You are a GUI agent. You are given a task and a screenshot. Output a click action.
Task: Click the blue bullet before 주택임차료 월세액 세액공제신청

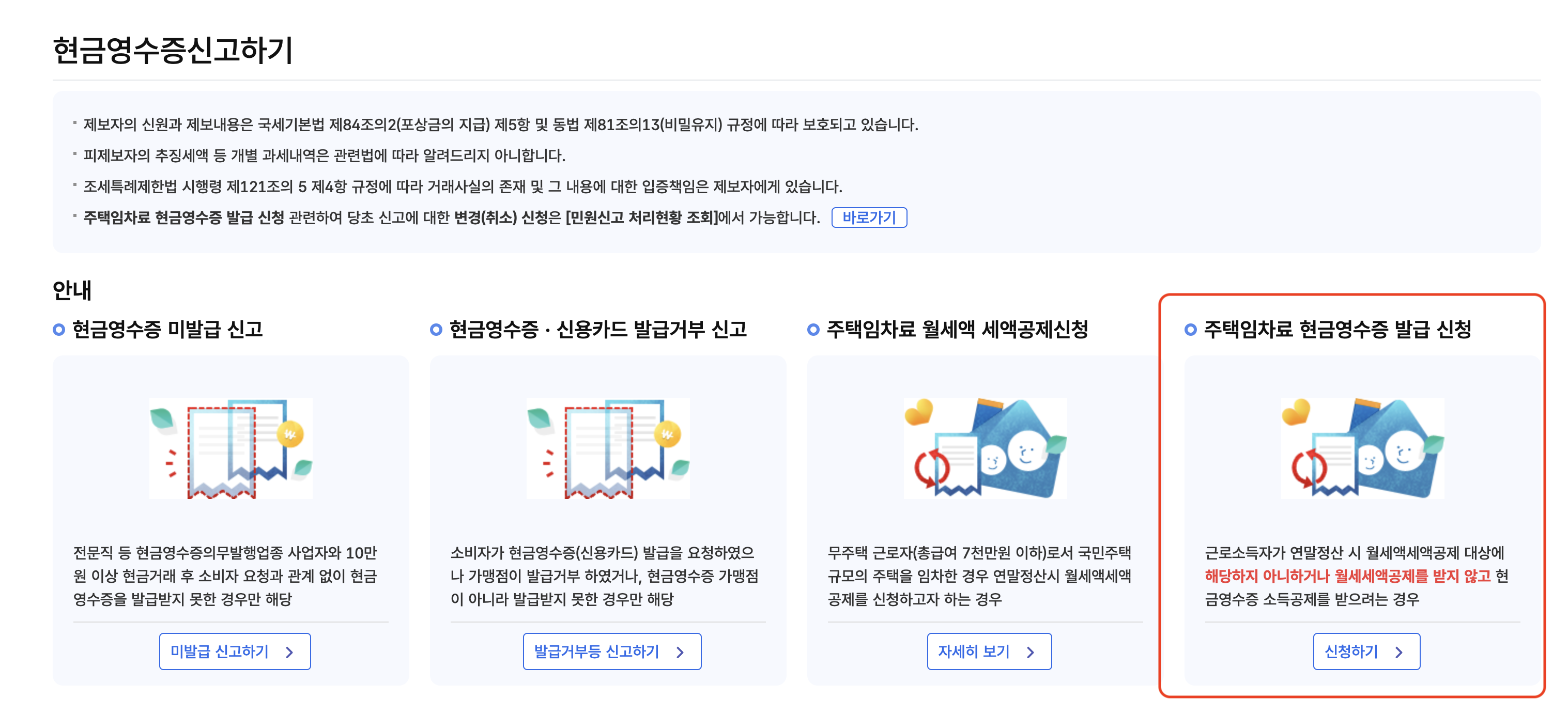coord(813,329)
